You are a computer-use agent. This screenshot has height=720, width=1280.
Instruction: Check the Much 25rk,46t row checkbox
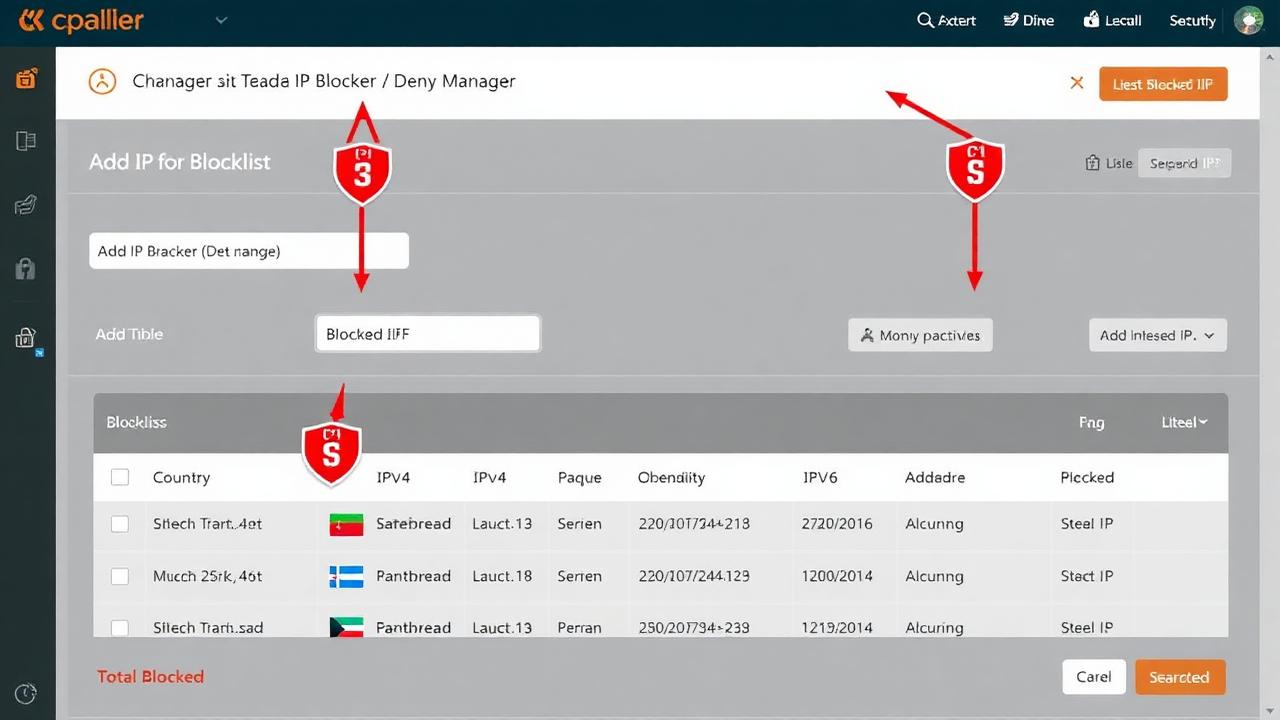(120, 576)
